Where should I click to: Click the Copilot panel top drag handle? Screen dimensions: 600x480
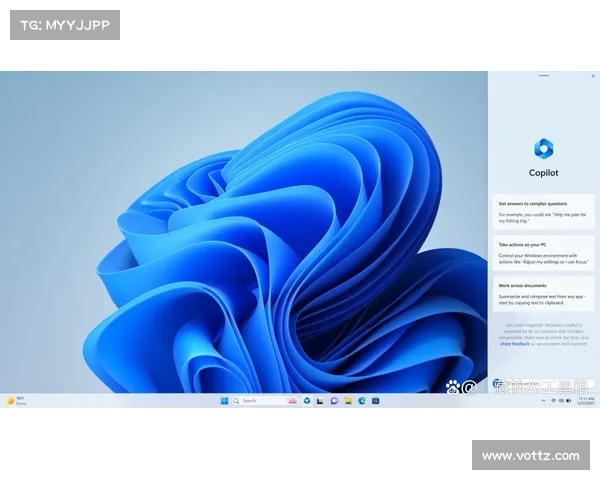click(x=544, y=76)
